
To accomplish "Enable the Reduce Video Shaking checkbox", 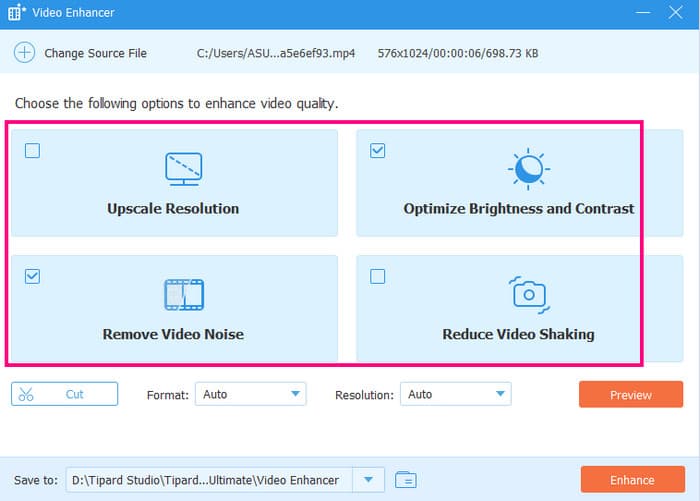I will 378,276.
